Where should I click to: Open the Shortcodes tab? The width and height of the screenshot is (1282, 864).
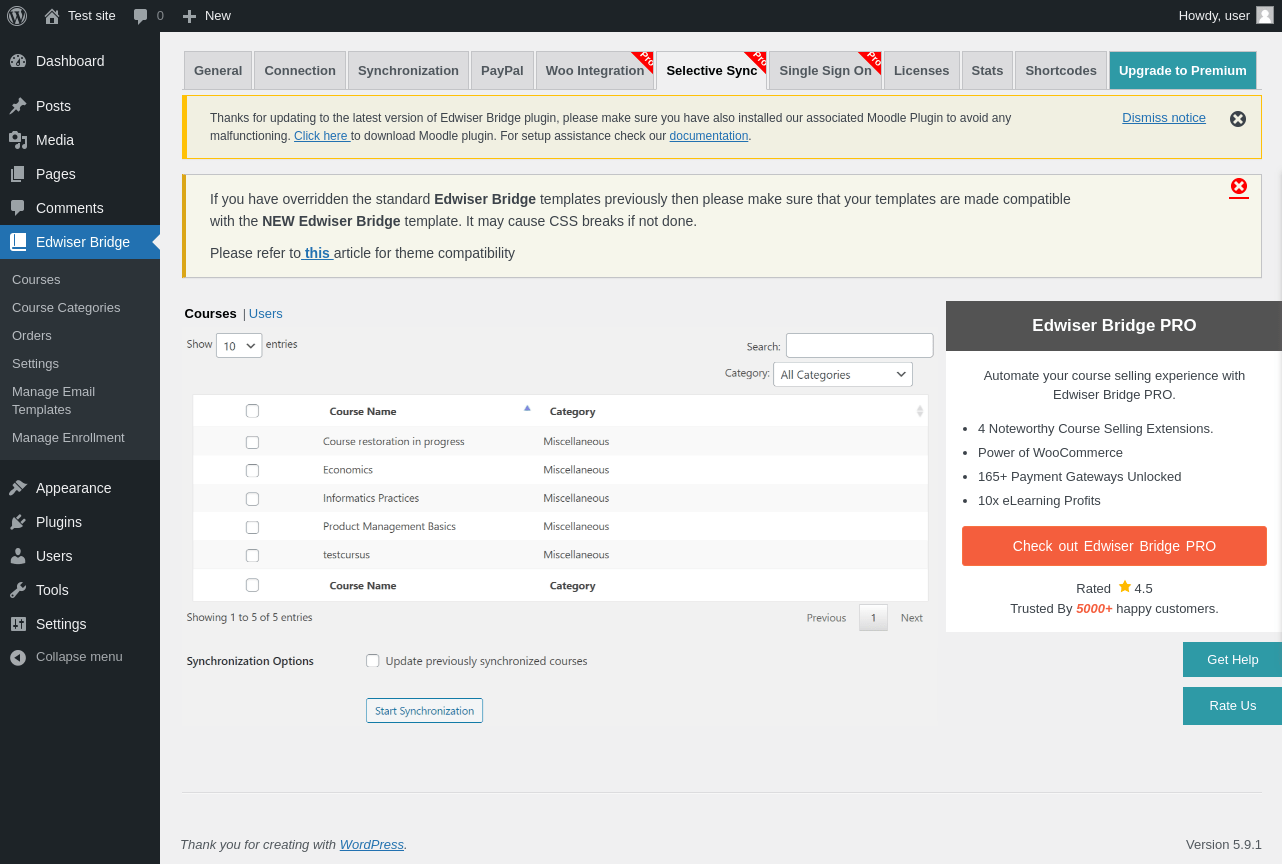(1061, 70)
